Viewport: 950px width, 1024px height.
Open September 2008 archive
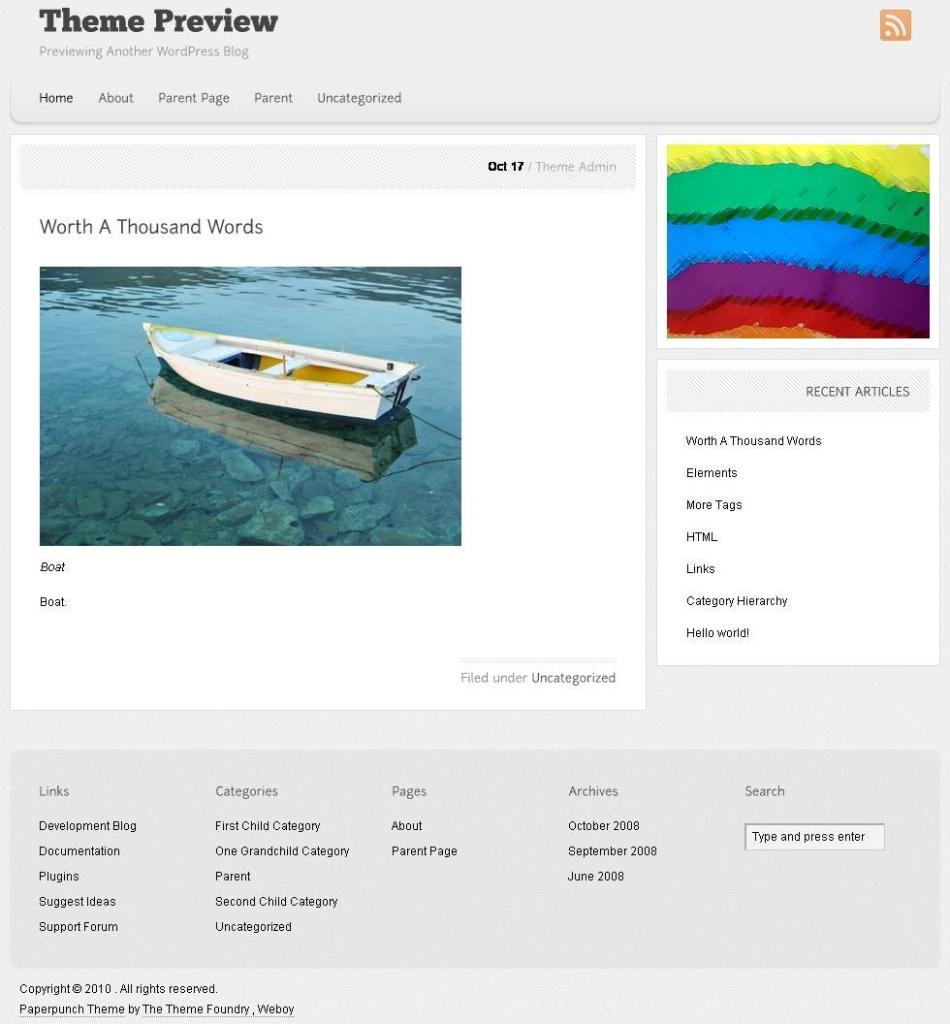[x=612, y=851]
